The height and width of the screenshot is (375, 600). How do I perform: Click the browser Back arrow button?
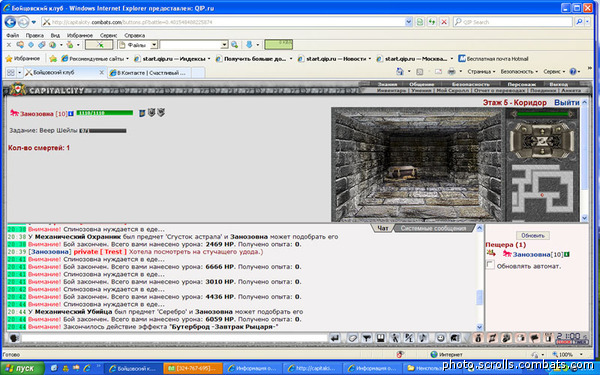(10, 22)
